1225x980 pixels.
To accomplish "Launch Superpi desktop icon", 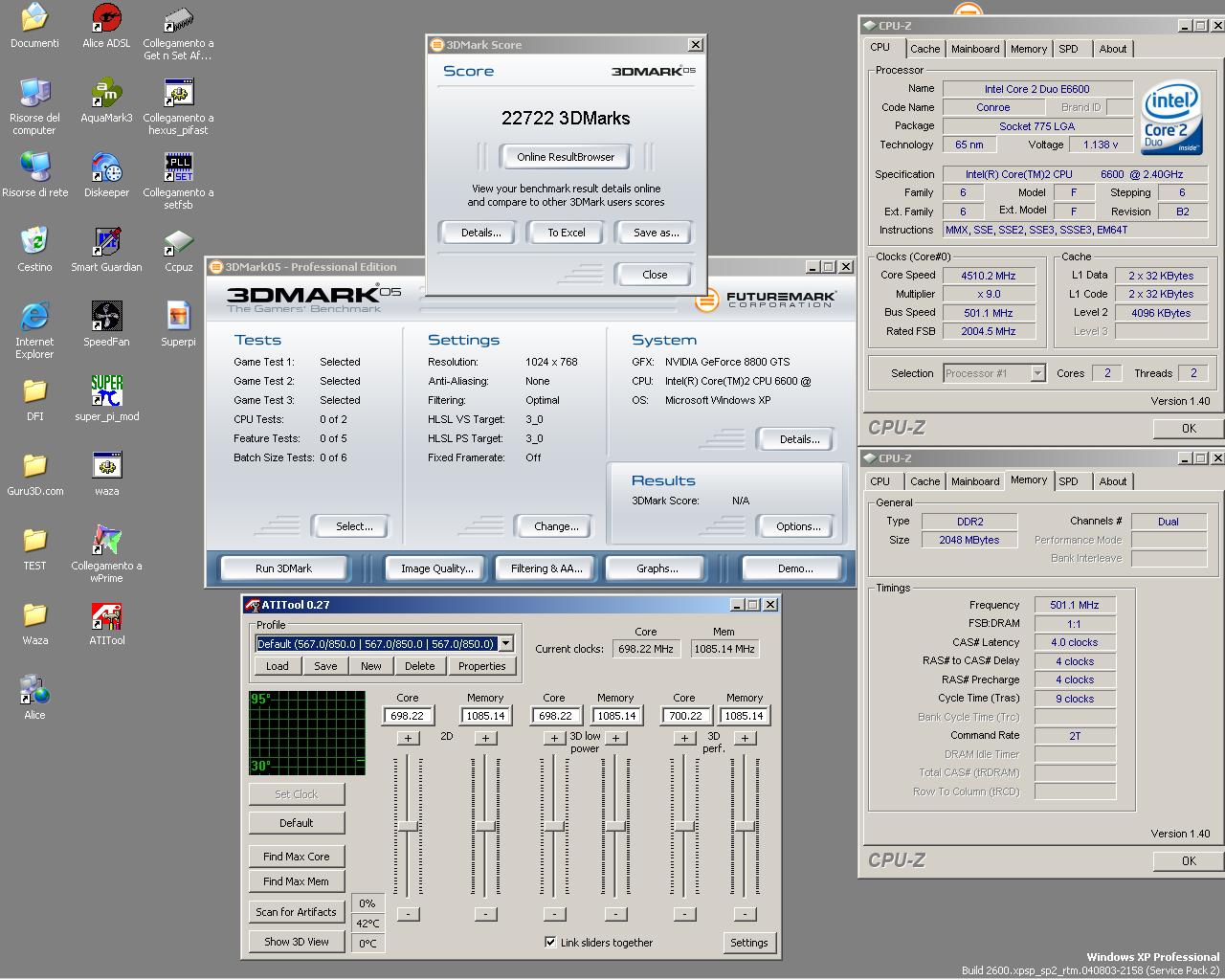I will [x=178, y=324].
